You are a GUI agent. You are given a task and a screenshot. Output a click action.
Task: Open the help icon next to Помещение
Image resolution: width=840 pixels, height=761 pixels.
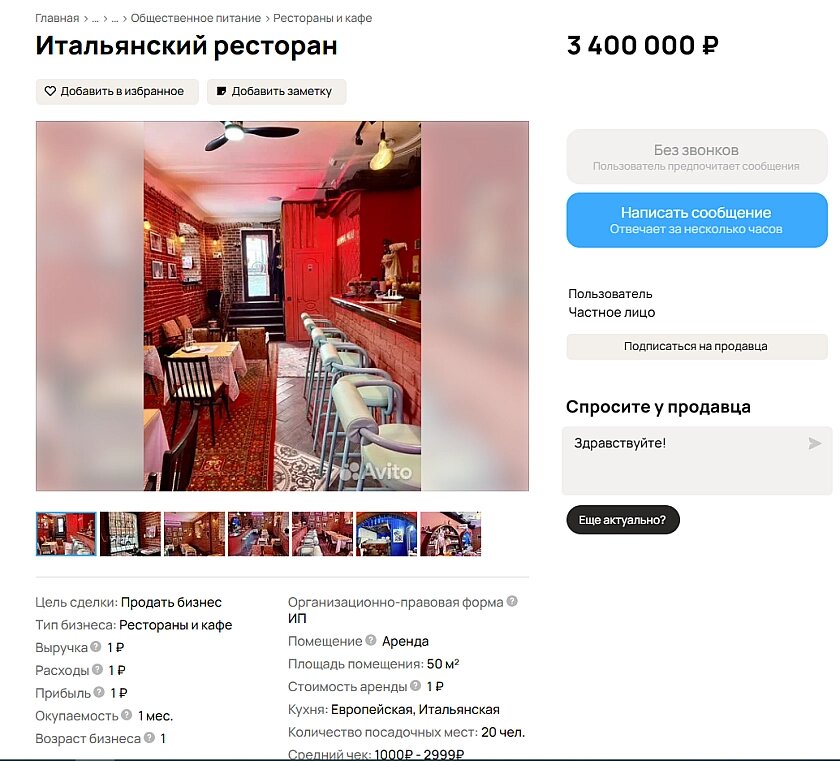(371, 640)
